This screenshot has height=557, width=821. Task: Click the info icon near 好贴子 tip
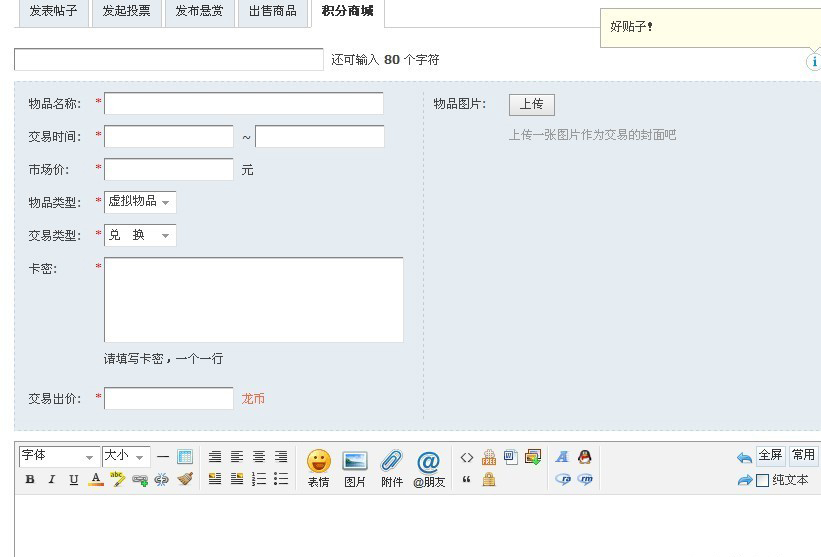tap(814, 62)
